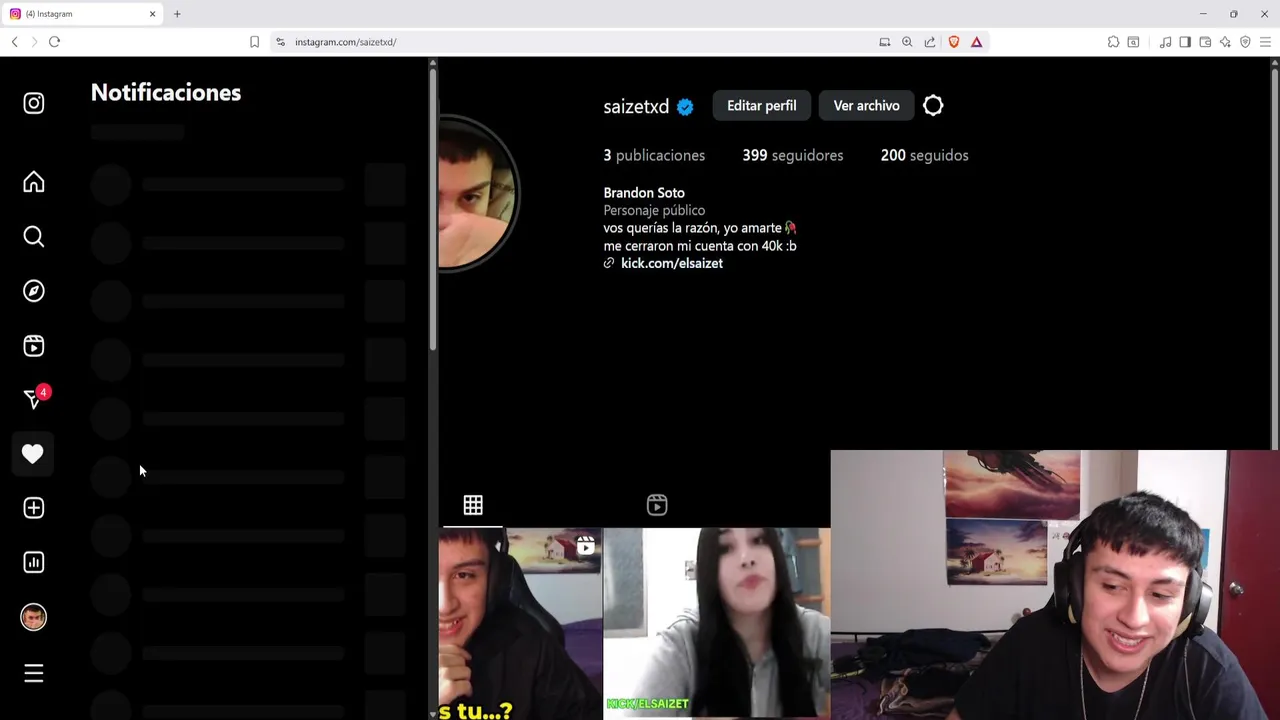Click the browser back arrow
1280x720 pixels.
pyautogui.click(x=14, y=42)
